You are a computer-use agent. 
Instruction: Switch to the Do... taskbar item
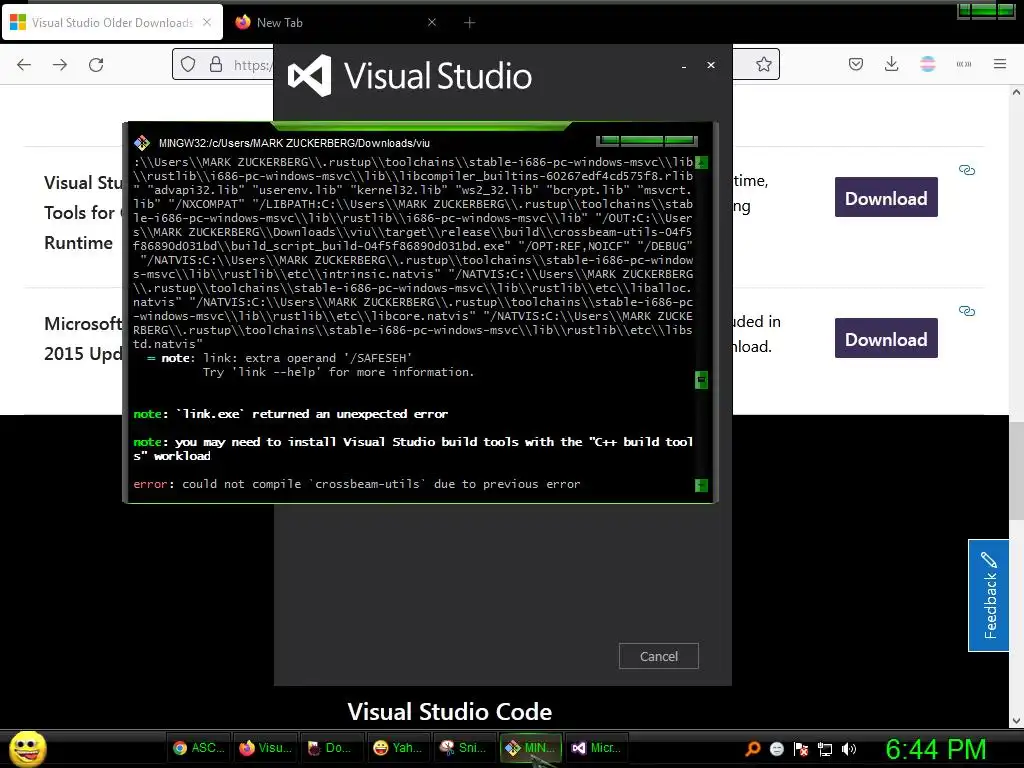pyautogui.click(x=332, y=748)
